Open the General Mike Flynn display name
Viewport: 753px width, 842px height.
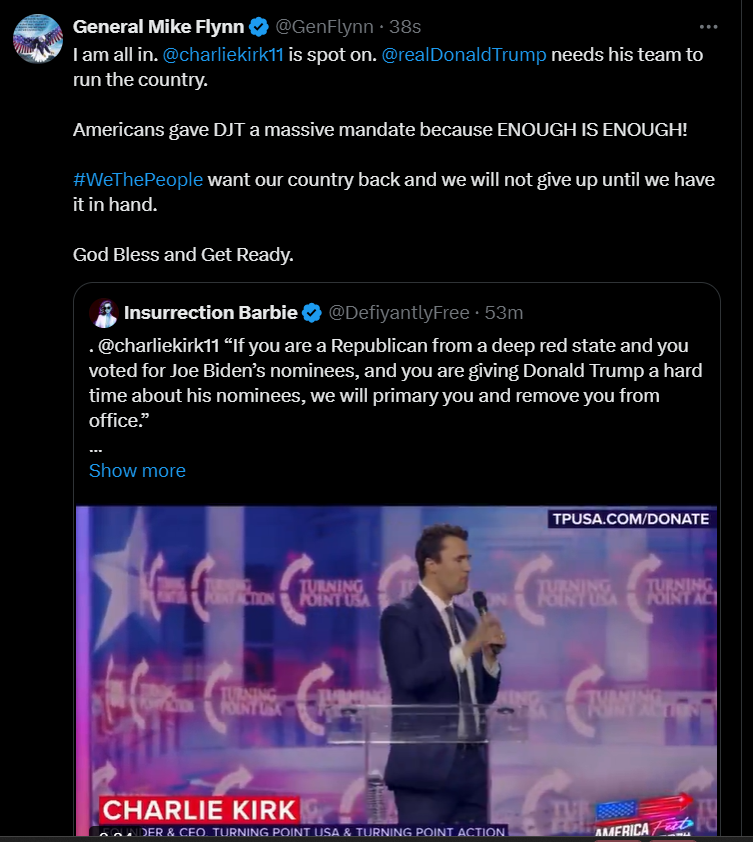(x=158, y=27)
